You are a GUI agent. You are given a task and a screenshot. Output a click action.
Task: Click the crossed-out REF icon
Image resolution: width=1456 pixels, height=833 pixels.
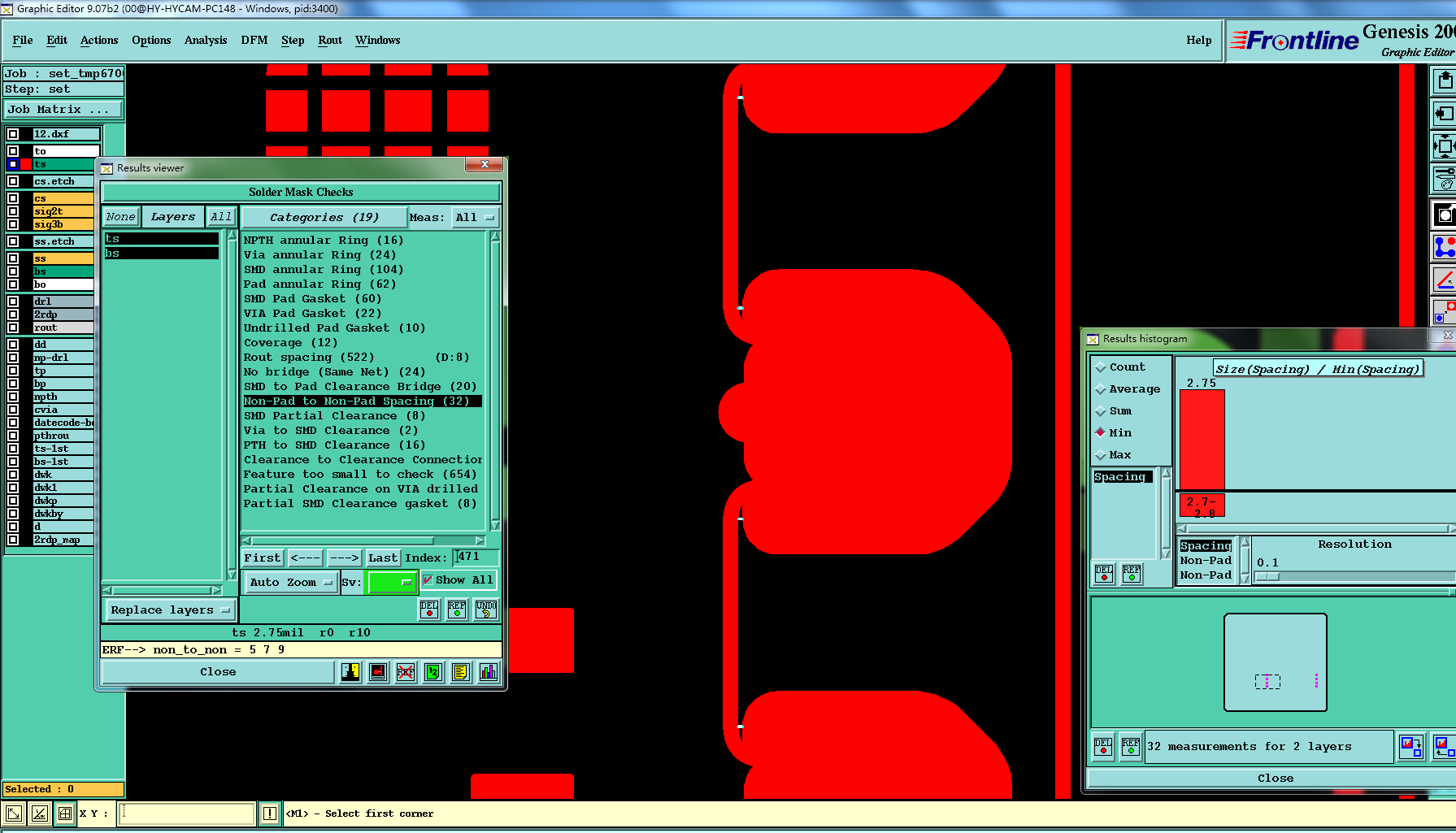coord(406,672)
